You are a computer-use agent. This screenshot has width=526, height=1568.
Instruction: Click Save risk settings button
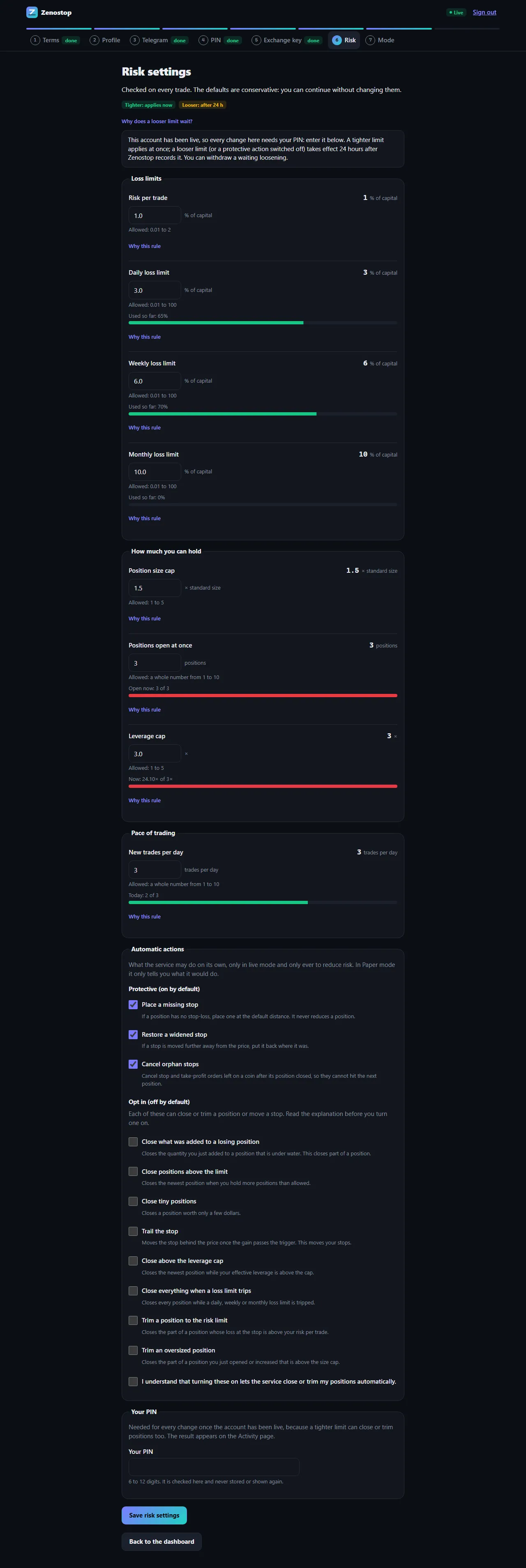click(154, 1515)
